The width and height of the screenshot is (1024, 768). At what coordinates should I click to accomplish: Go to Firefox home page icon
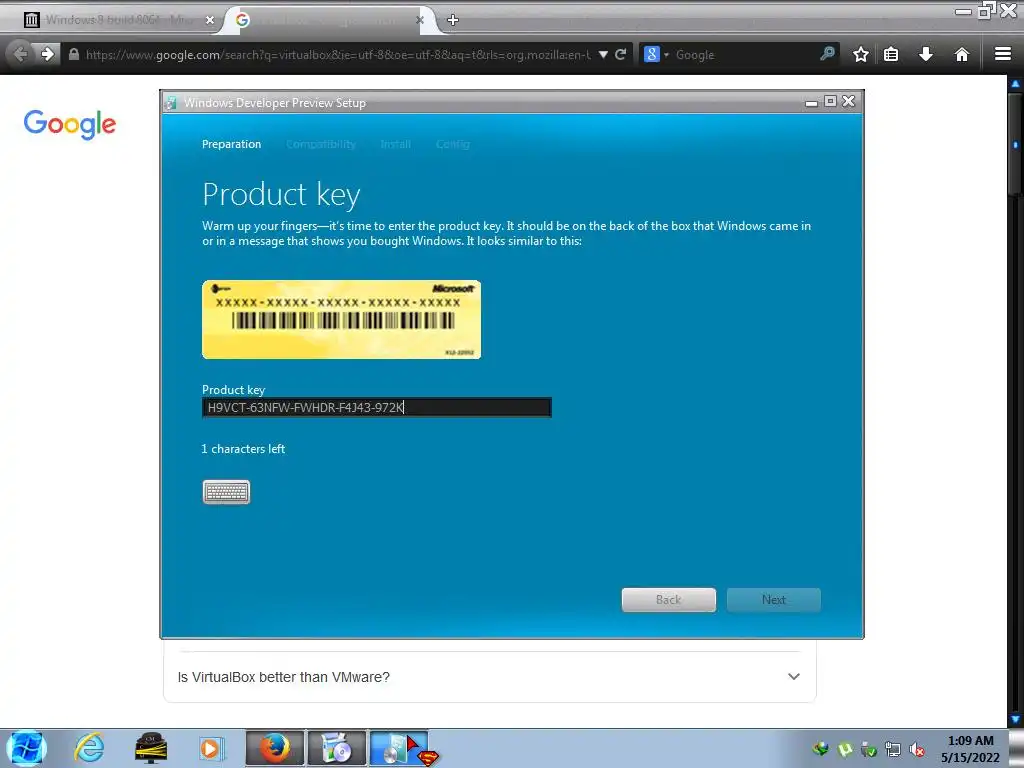(x=961, y=54)
